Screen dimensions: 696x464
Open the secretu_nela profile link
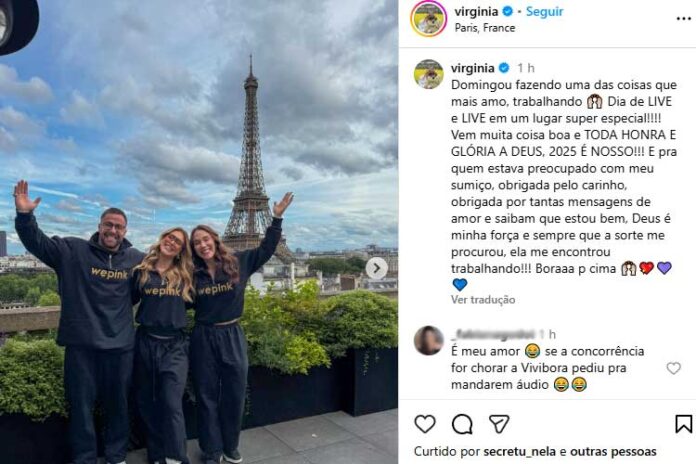pyautogui.click(x=519, y=452)
